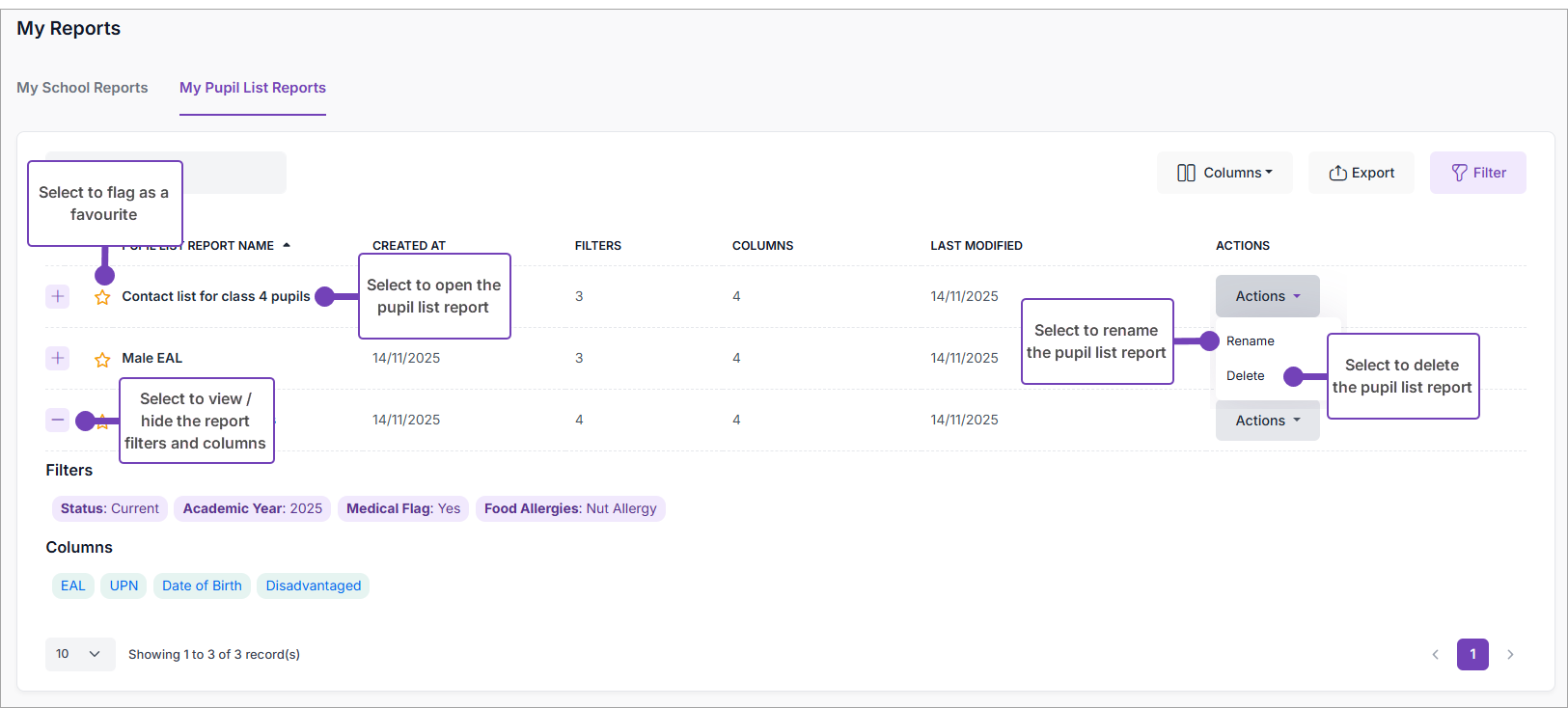The width and height of the screenshot is (1568, 708).
Task: Collapse the expanded third report row
Action: click(x=58, y=420)
